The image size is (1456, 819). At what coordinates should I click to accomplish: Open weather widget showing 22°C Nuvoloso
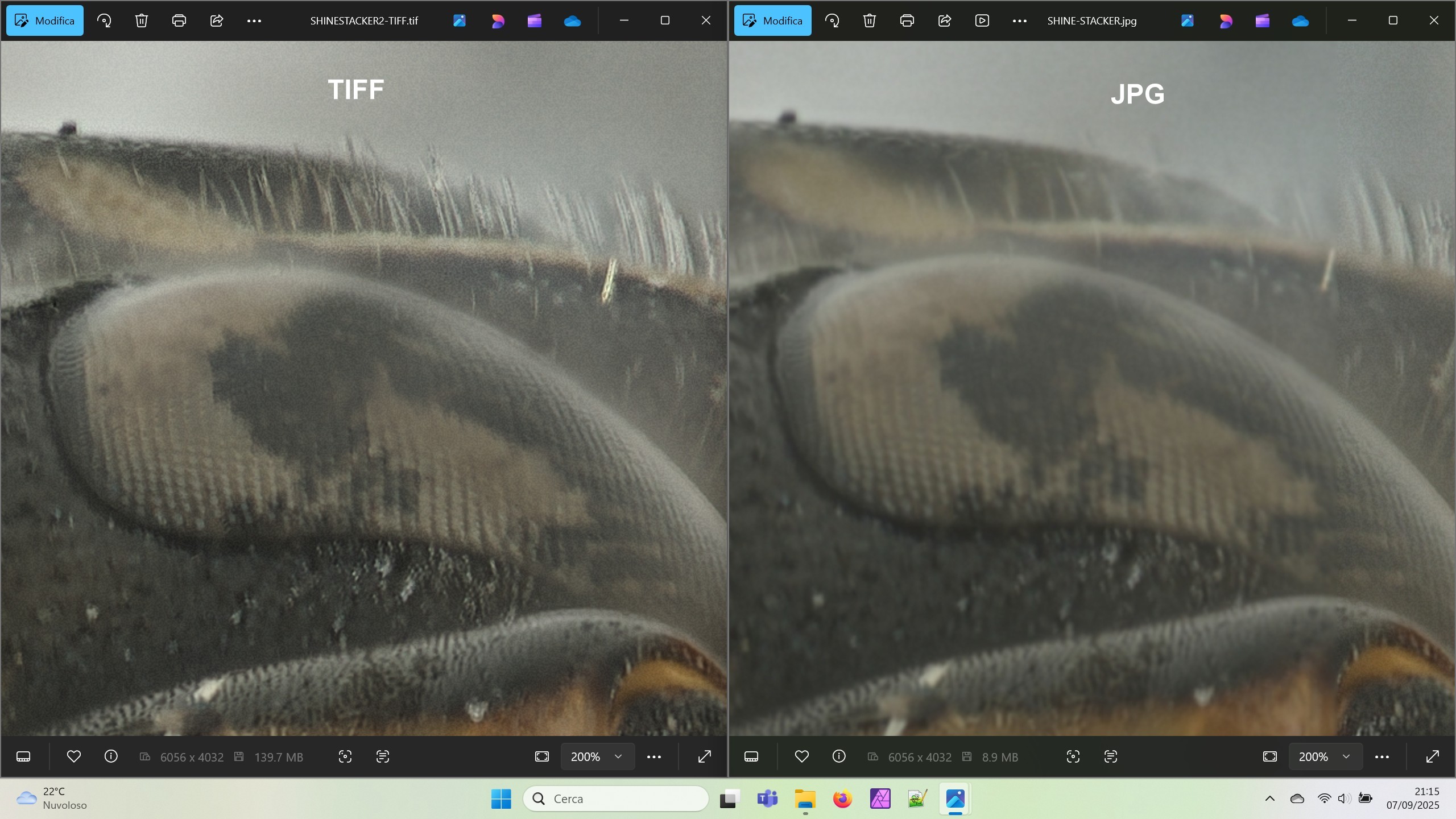51,799
